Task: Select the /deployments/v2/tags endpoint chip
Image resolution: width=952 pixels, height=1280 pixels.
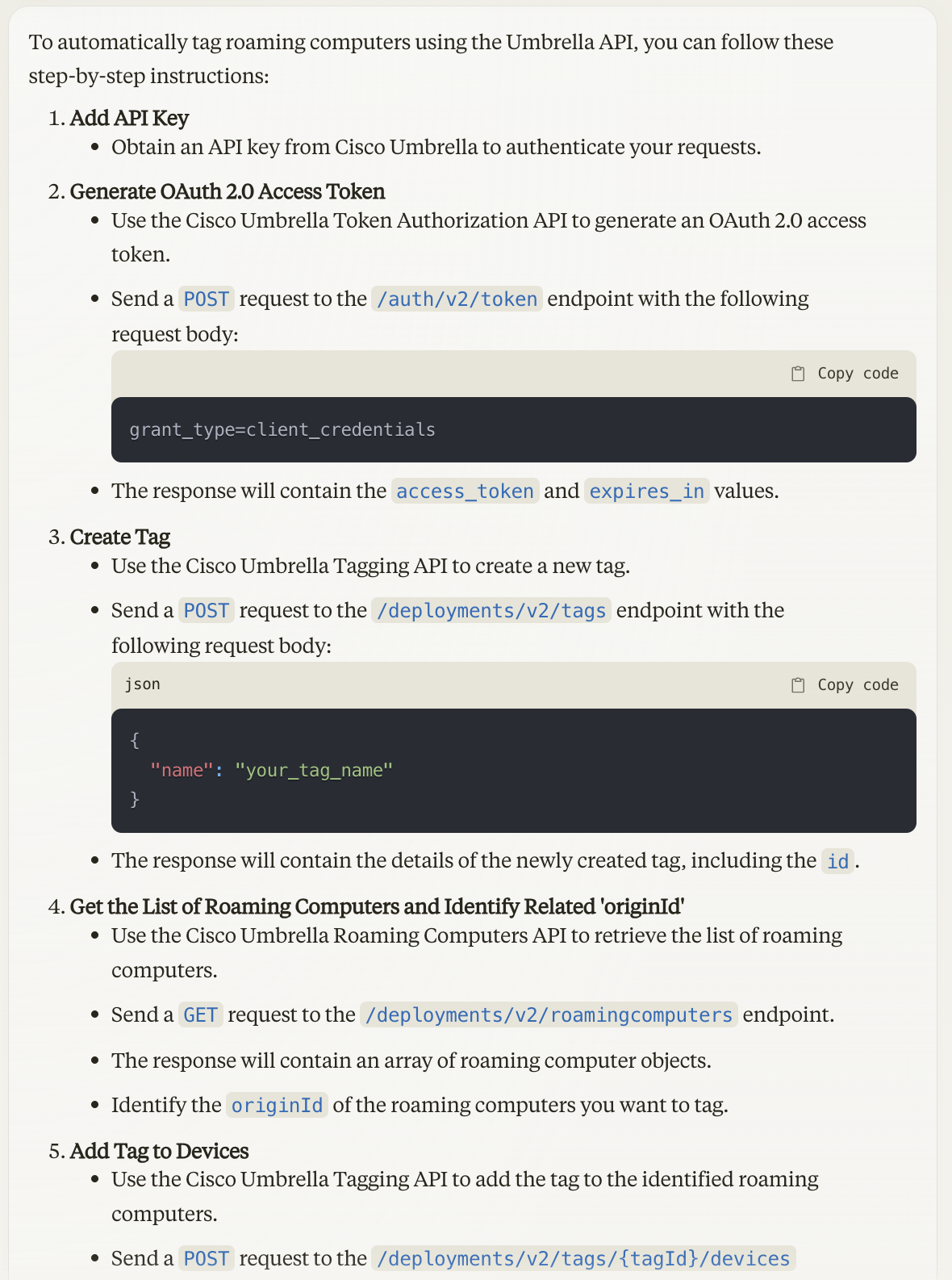Action: coord(491,611)
